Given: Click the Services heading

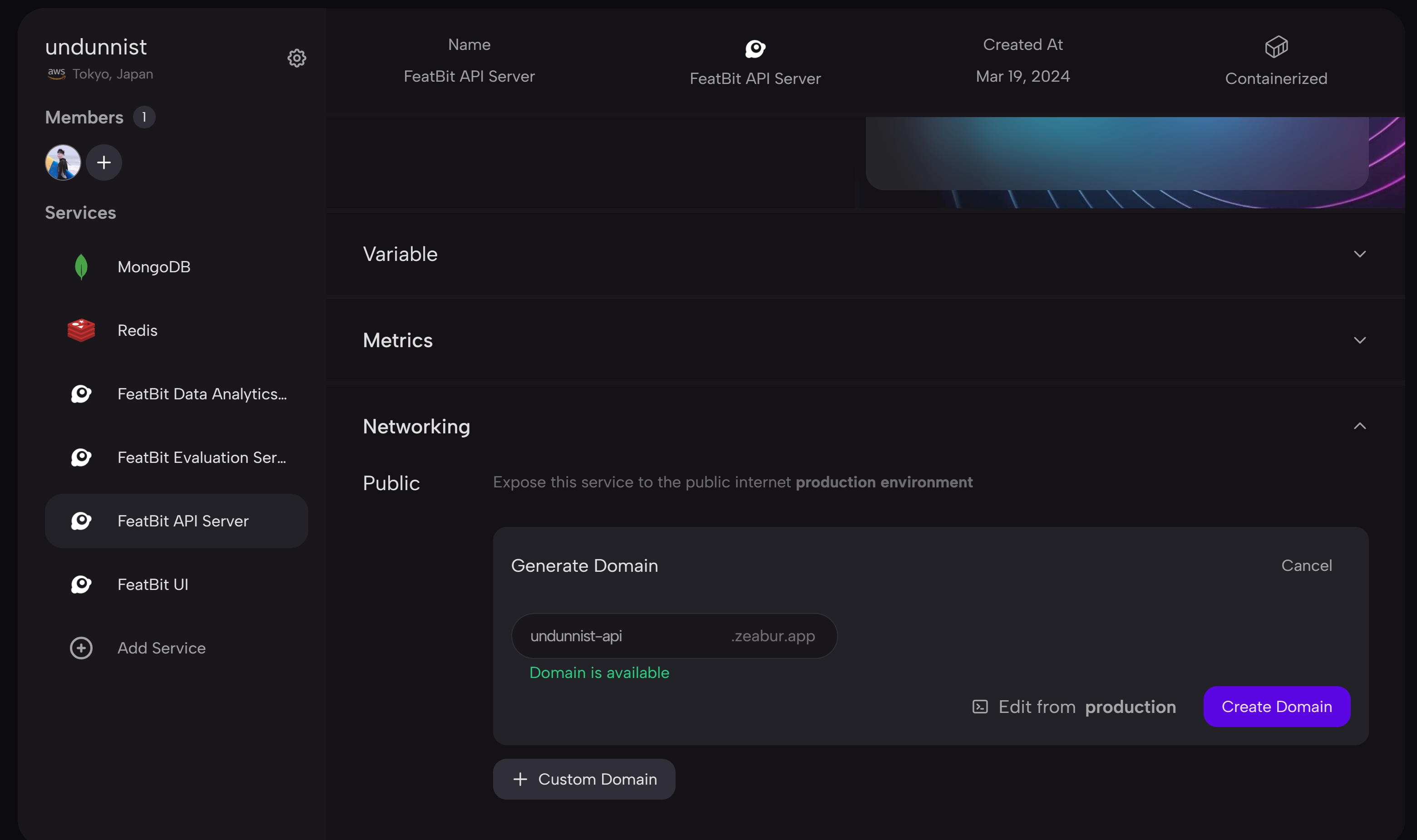Looking at the screenshot, I should [80, 212].
